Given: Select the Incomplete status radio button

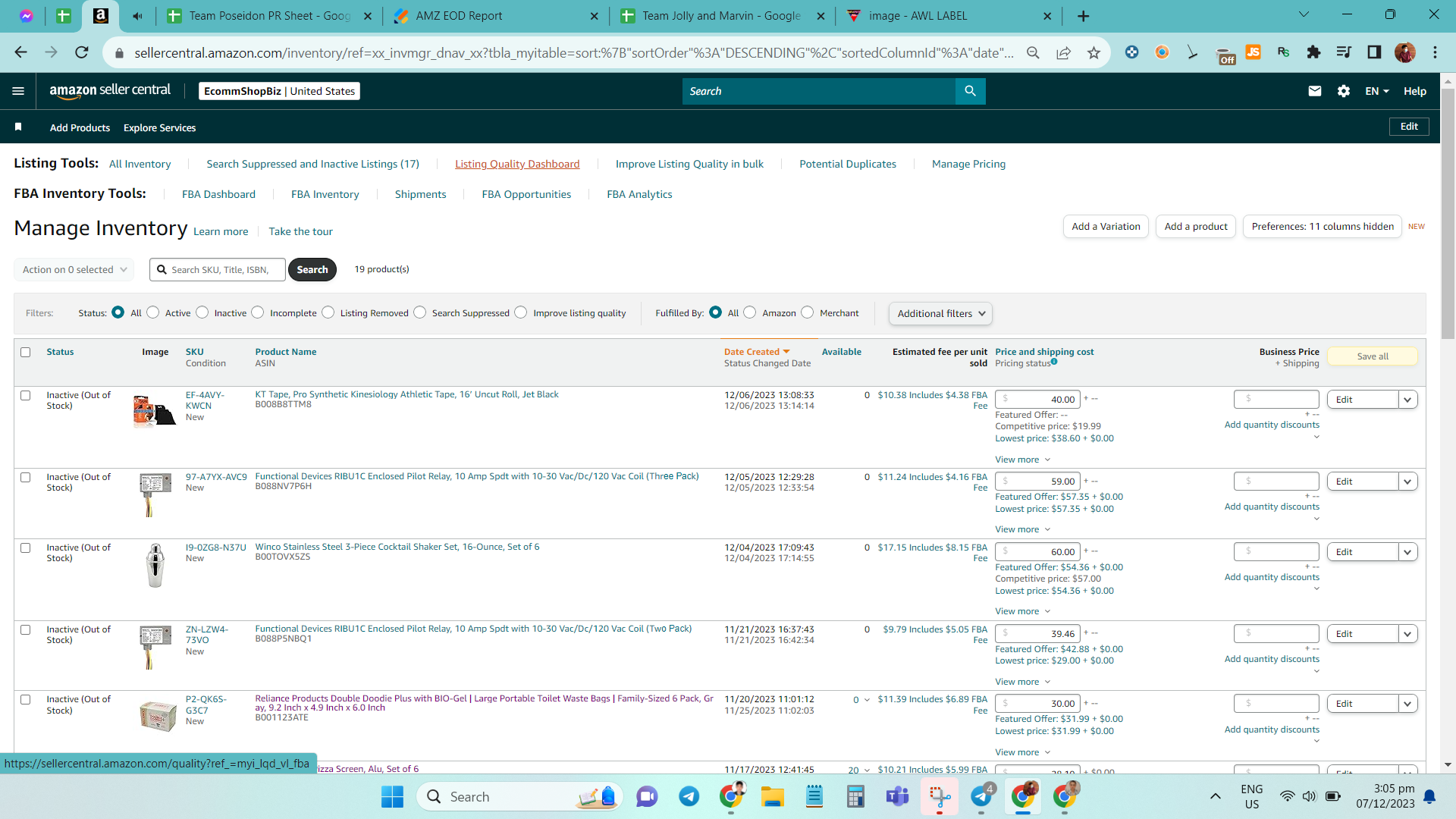Looking at the screenshot, I should pos(258,312).
